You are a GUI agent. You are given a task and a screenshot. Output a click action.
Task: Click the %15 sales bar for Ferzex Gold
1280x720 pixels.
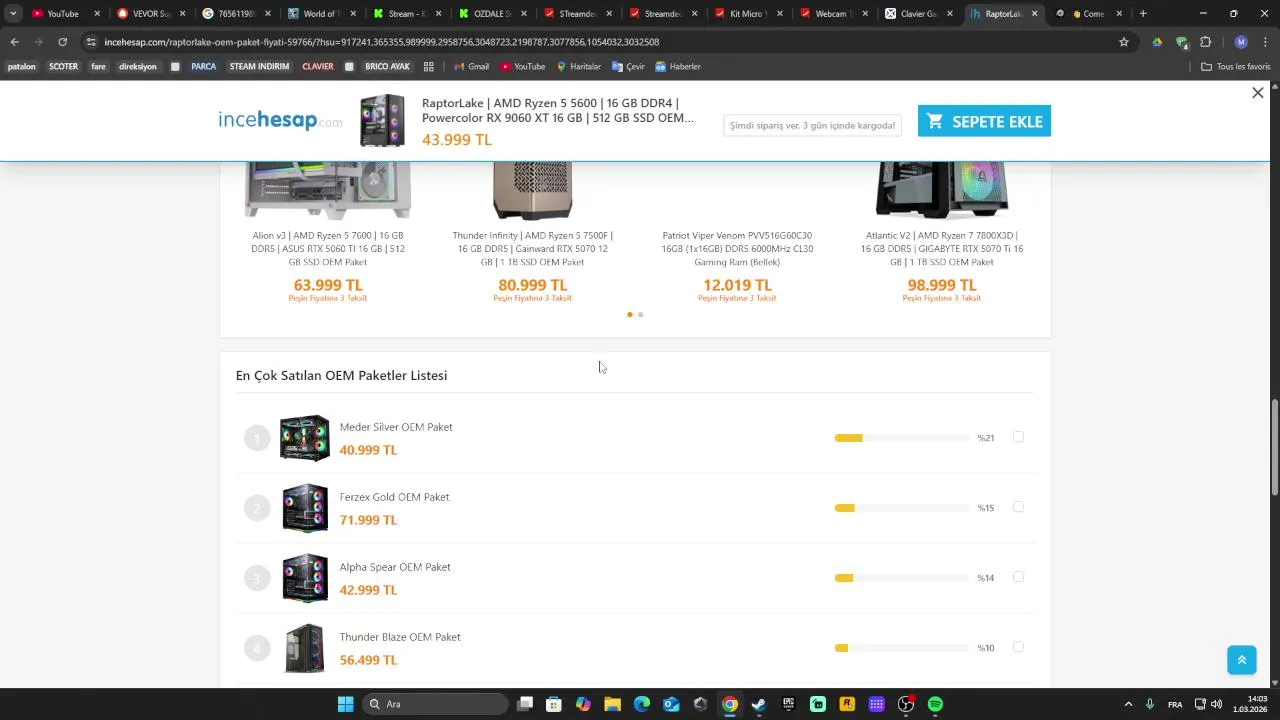[902, 508]
